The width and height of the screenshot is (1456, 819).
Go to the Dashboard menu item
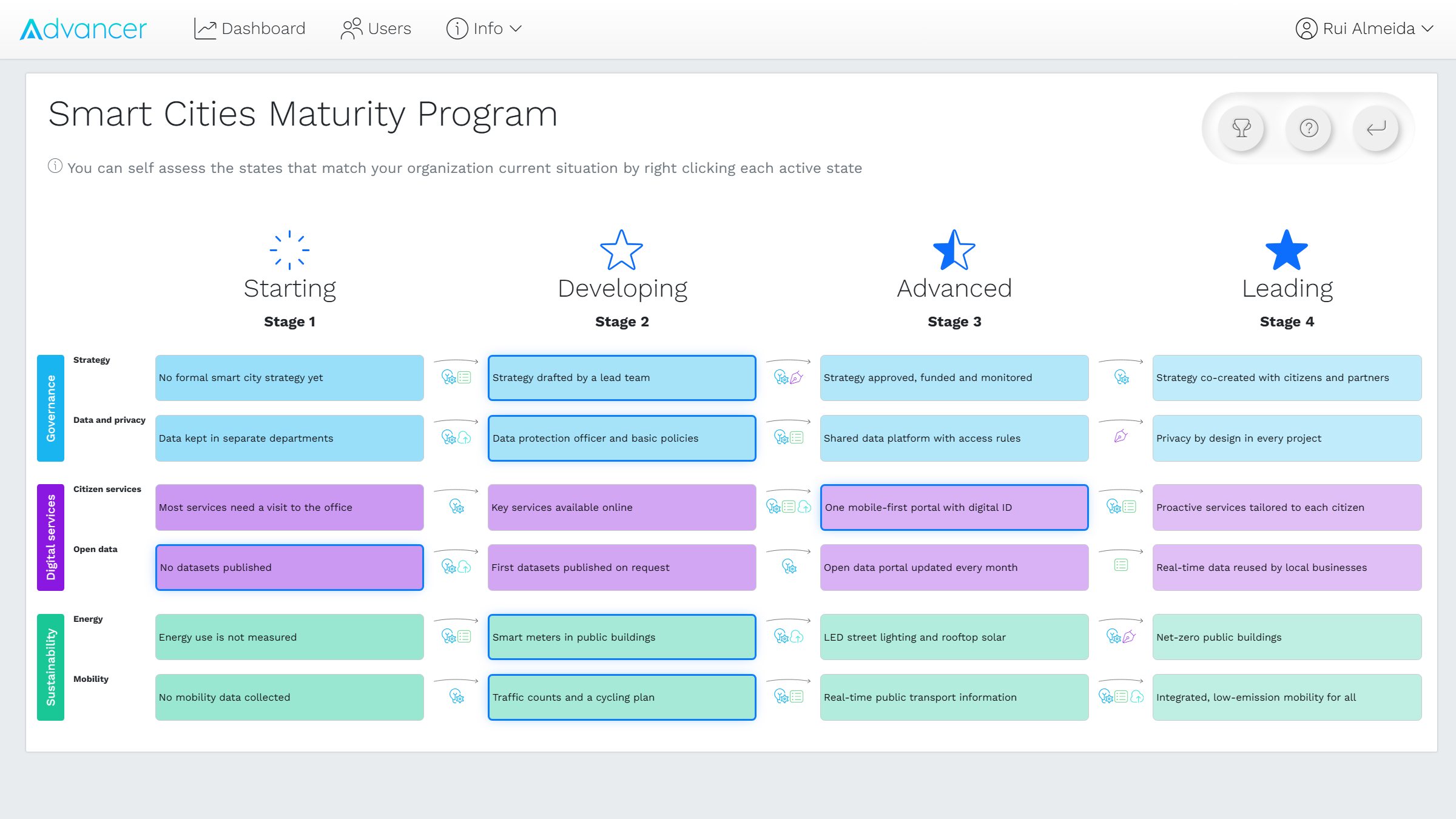pyautogui.click(x=250, y=29)
